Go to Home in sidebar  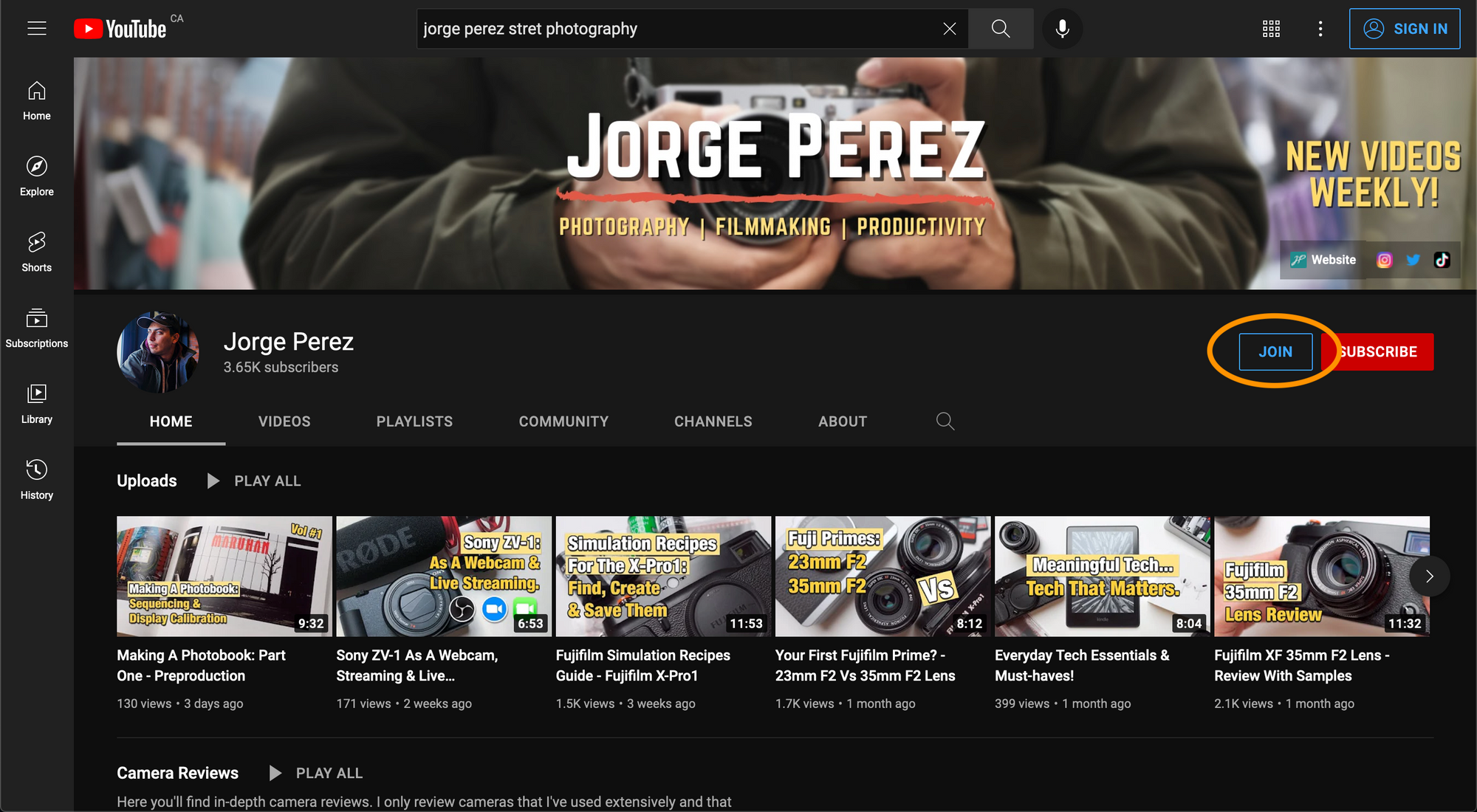[37, 101]
